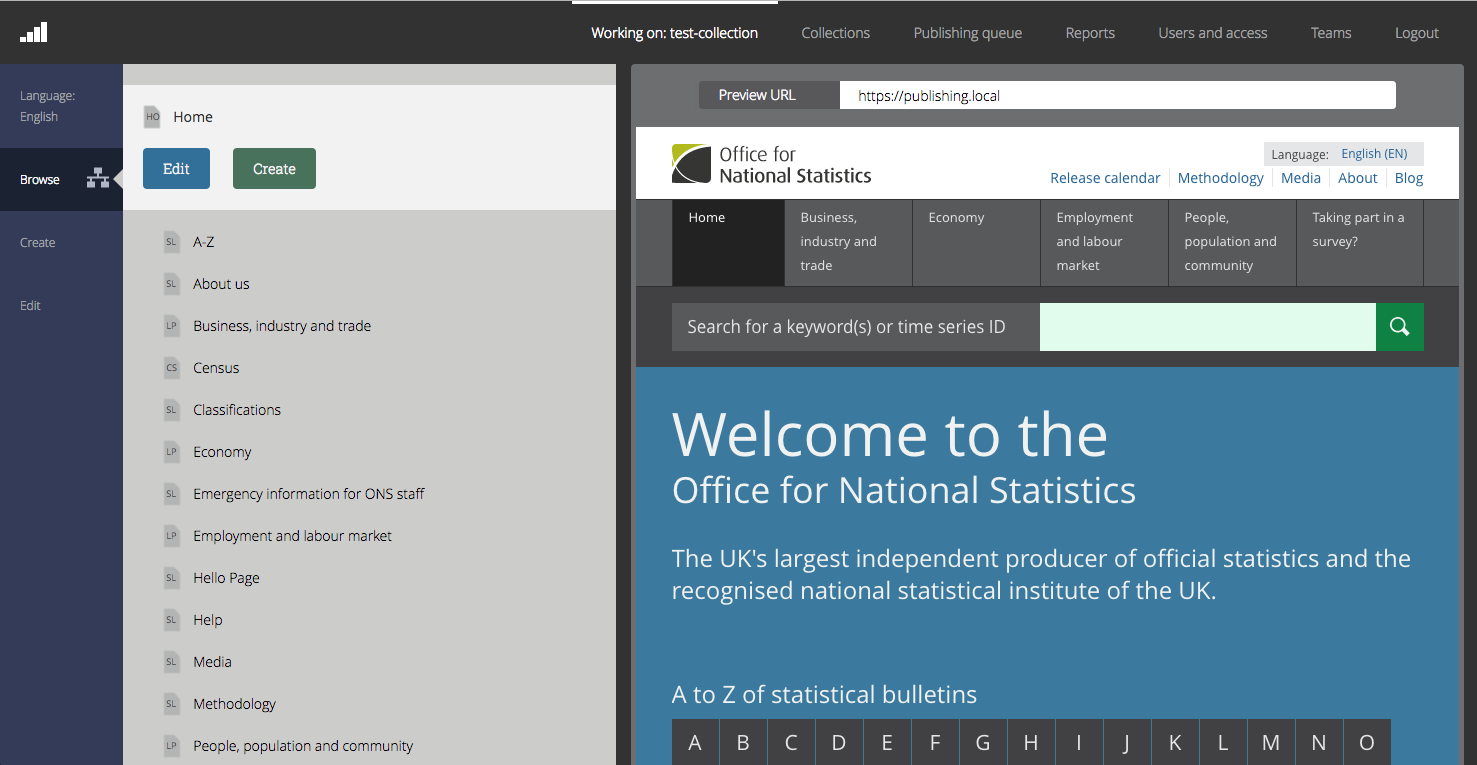Image resolution: width=1477 pixels, height=765 pixels.
Task: Open the Collections tab
Action: pos(836,33)
